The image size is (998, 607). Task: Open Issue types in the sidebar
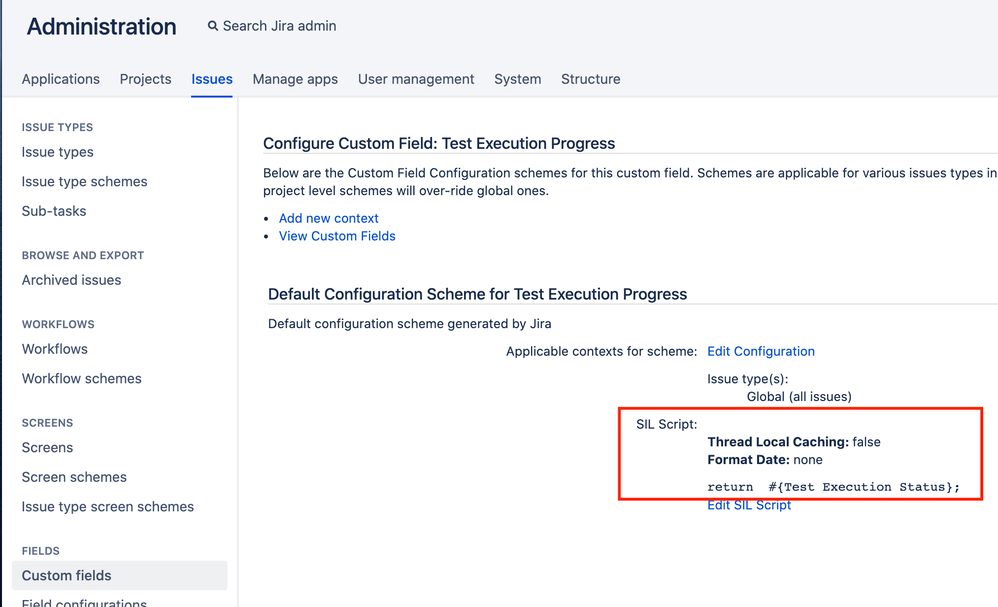click(57, 152)
